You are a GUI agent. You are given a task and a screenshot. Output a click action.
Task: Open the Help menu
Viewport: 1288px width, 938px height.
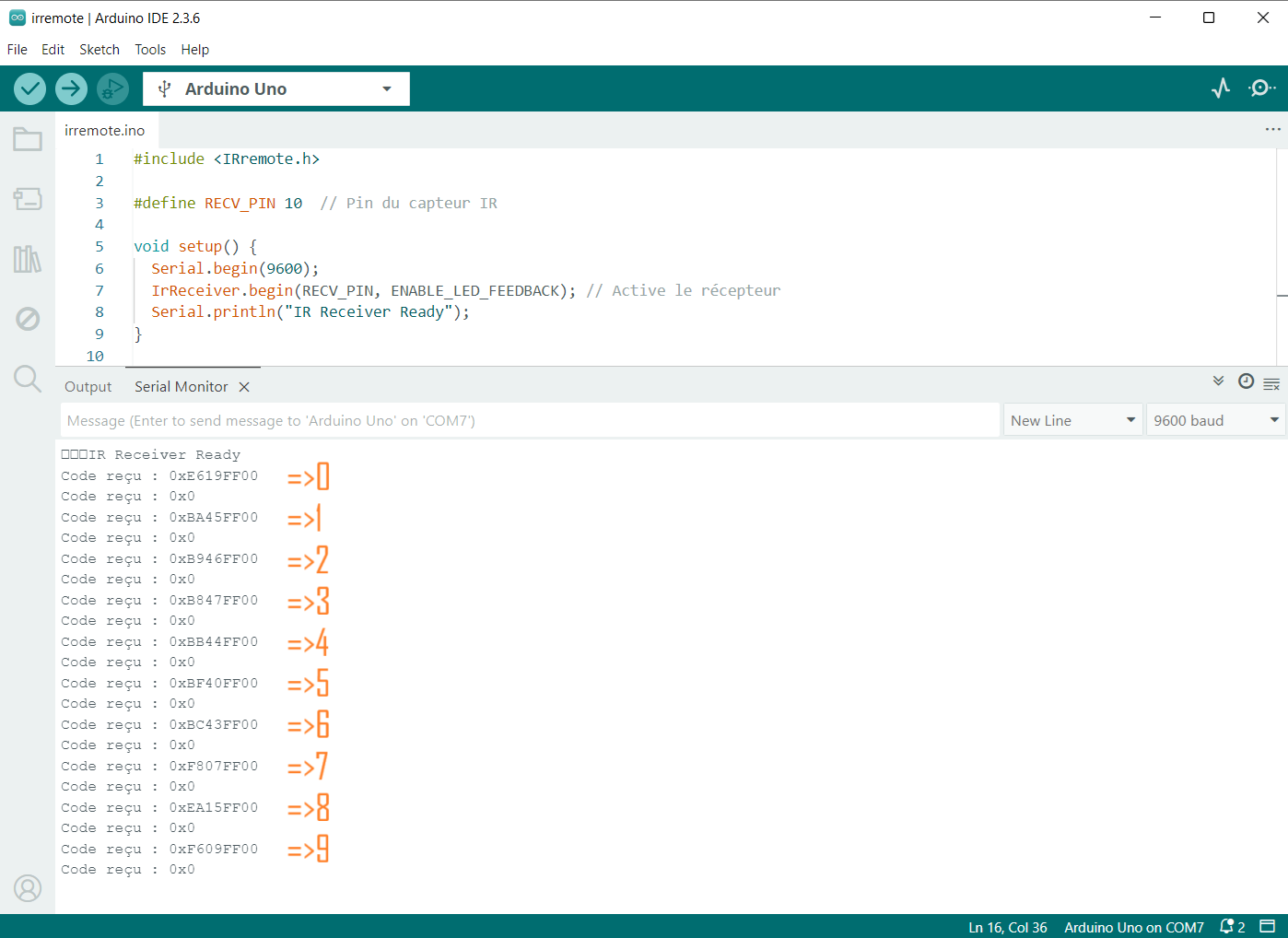[x=194, y=50]
